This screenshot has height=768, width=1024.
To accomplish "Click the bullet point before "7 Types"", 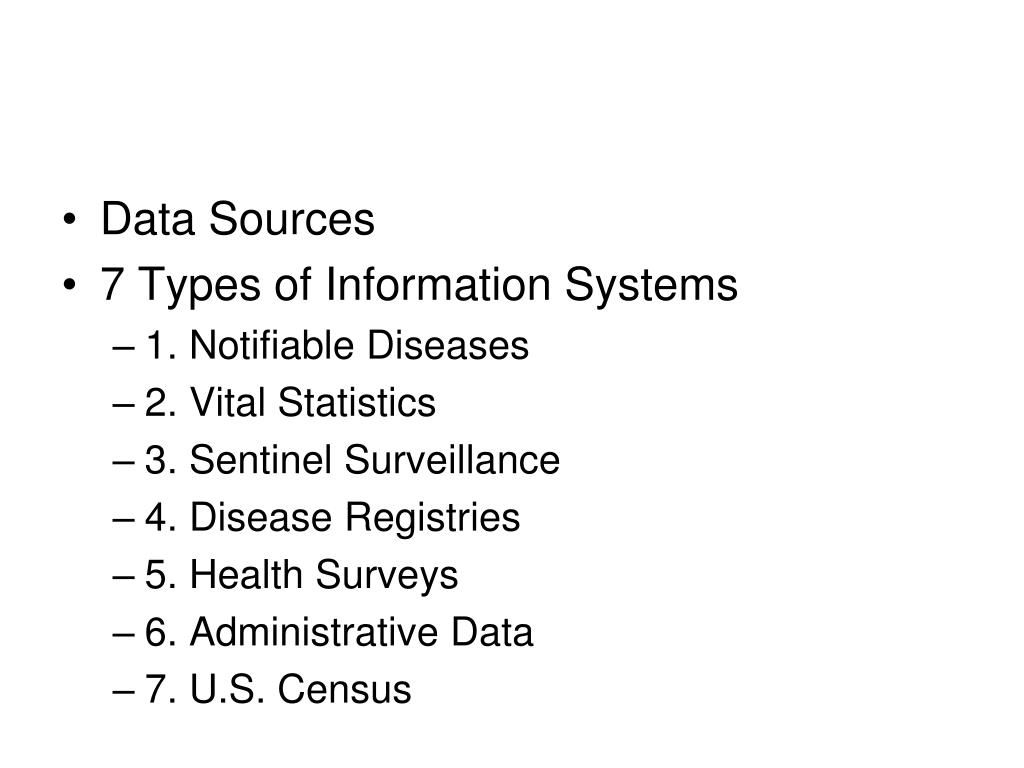I will (x=69, y=286).
